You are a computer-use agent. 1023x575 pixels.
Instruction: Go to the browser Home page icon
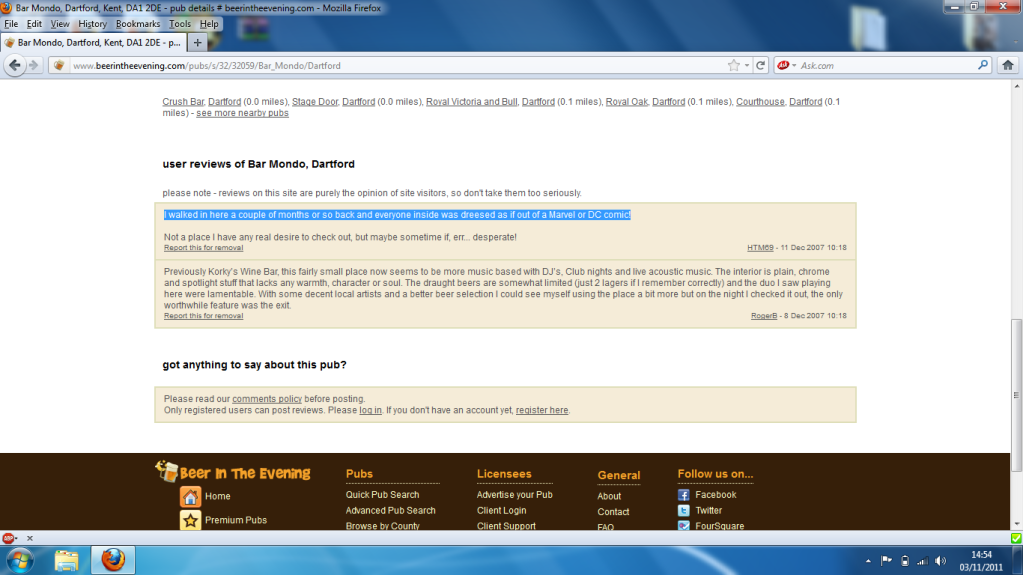coord(1008,65)
